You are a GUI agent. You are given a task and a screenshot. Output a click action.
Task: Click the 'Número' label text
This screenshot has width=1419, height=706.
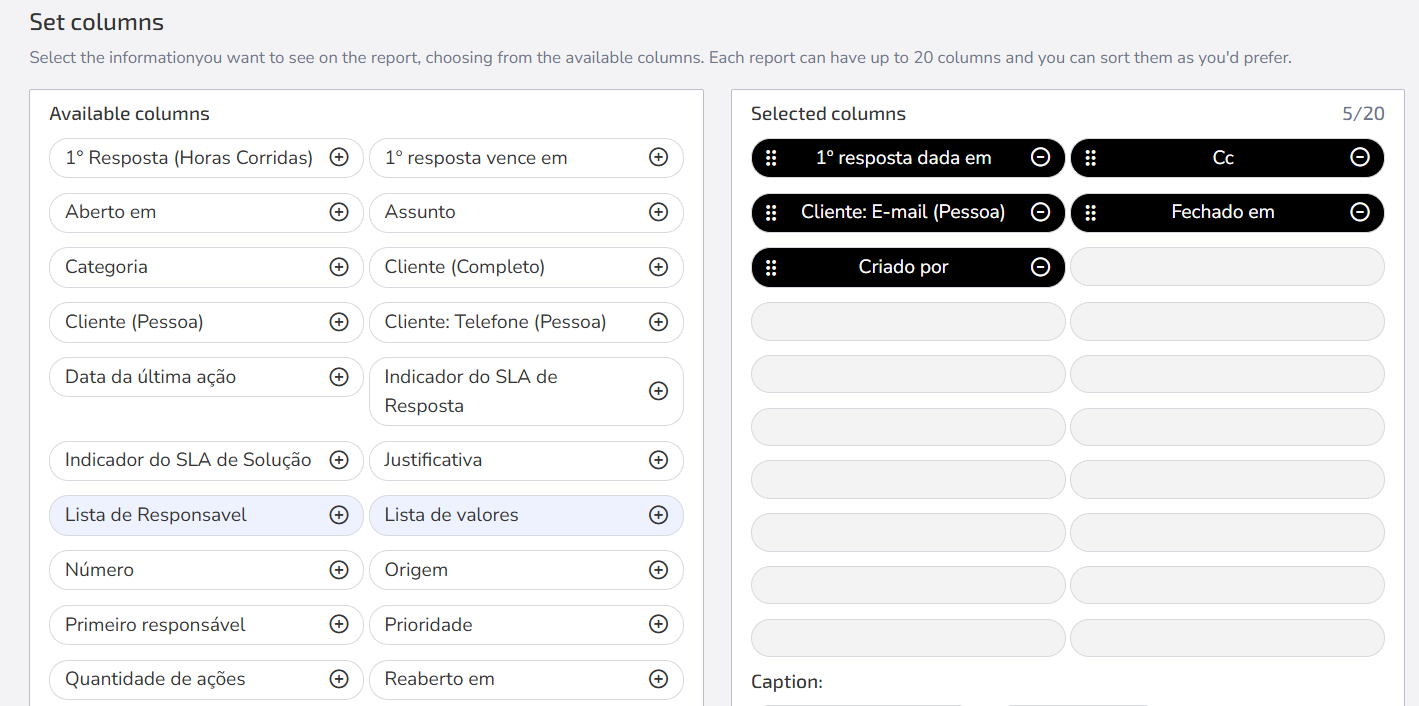(99, 570)
